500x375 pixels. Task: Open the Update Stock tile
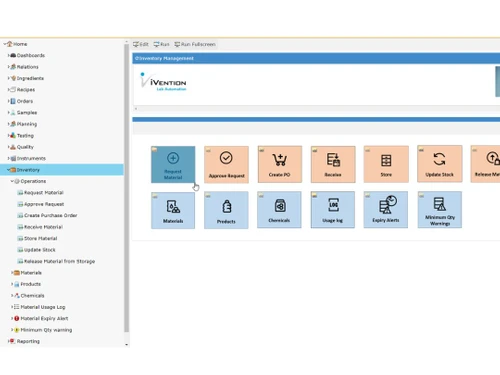coord(440,164)
